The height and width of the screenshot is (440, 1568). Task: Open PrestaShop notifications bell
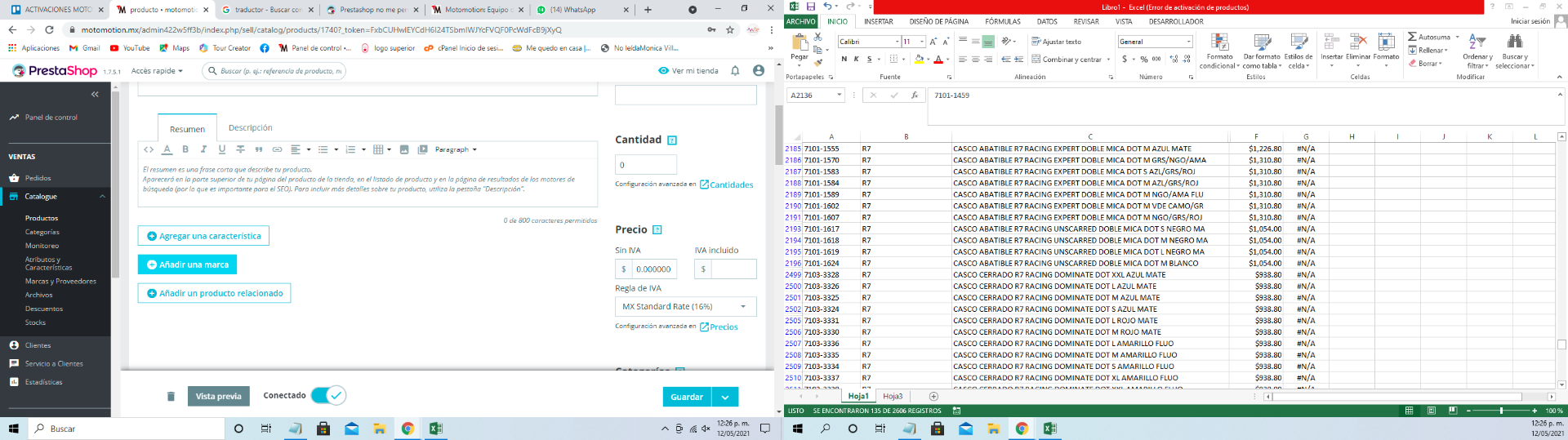click(x=735, y=71)
